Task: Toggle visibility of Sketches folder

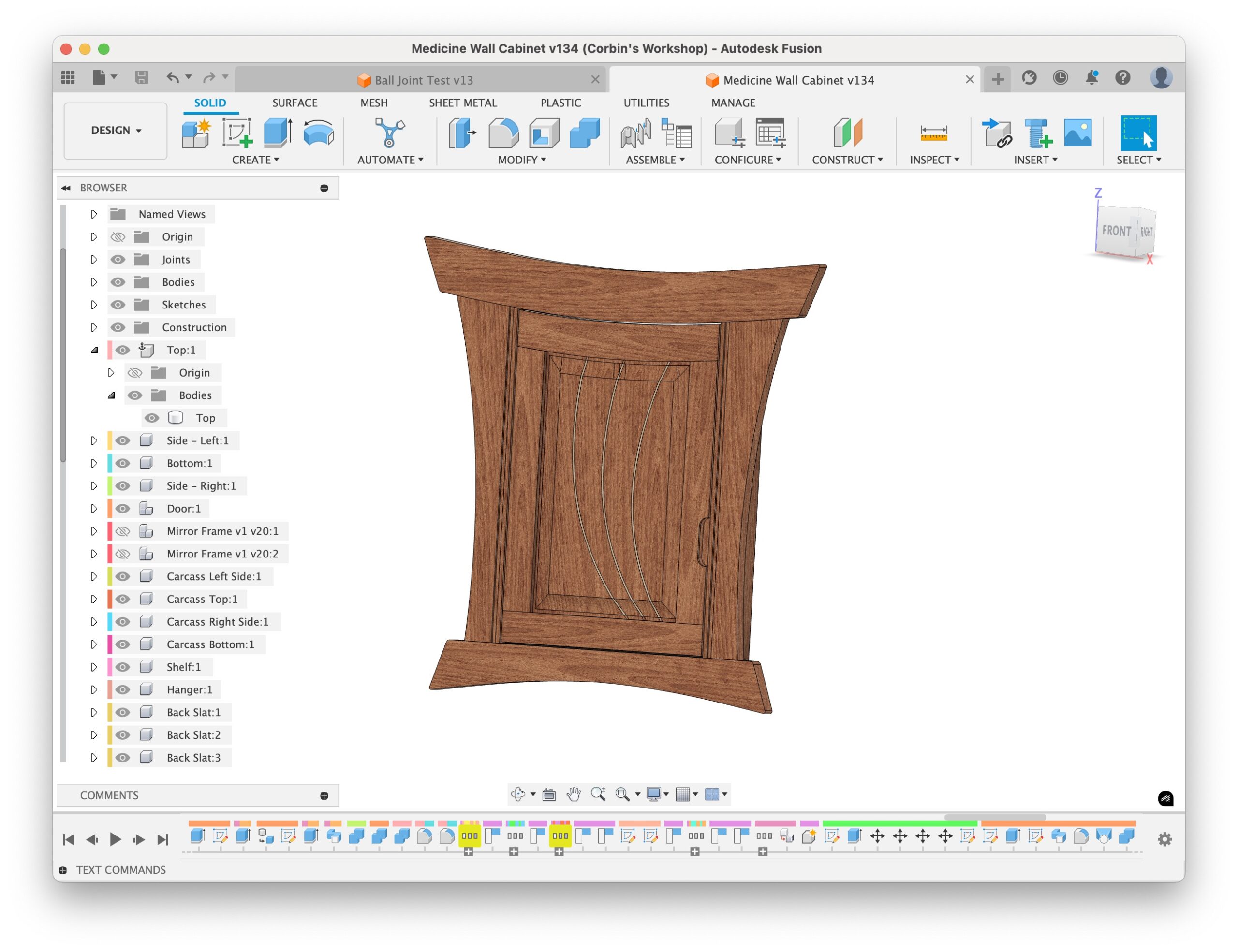Action: [x=118, y=304]
